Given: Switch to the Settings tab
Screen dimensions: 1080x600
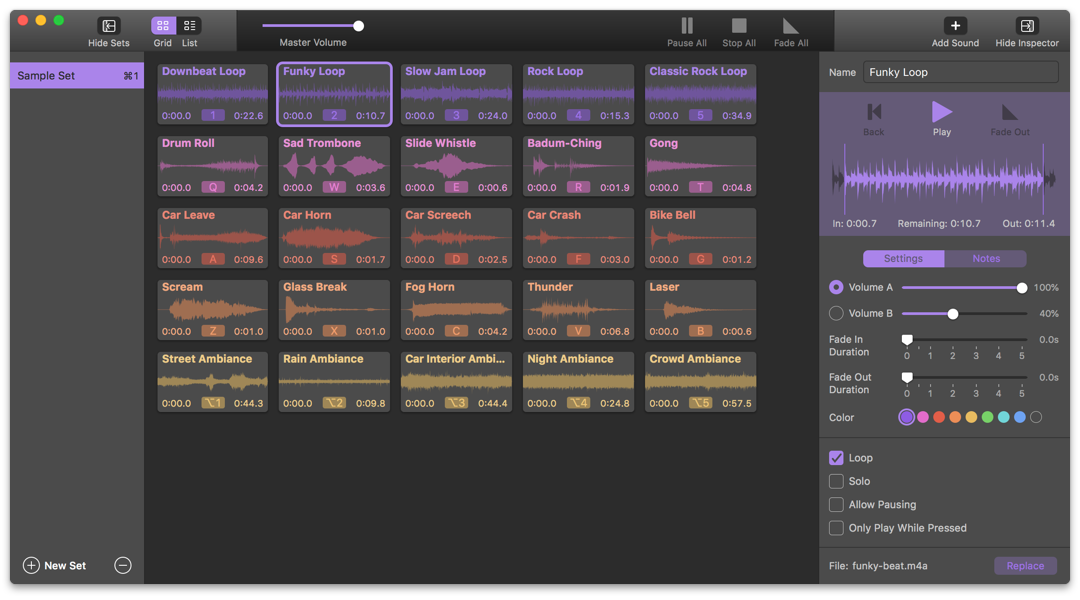Looking at the screenshot, I should click(x=904, y=258).
